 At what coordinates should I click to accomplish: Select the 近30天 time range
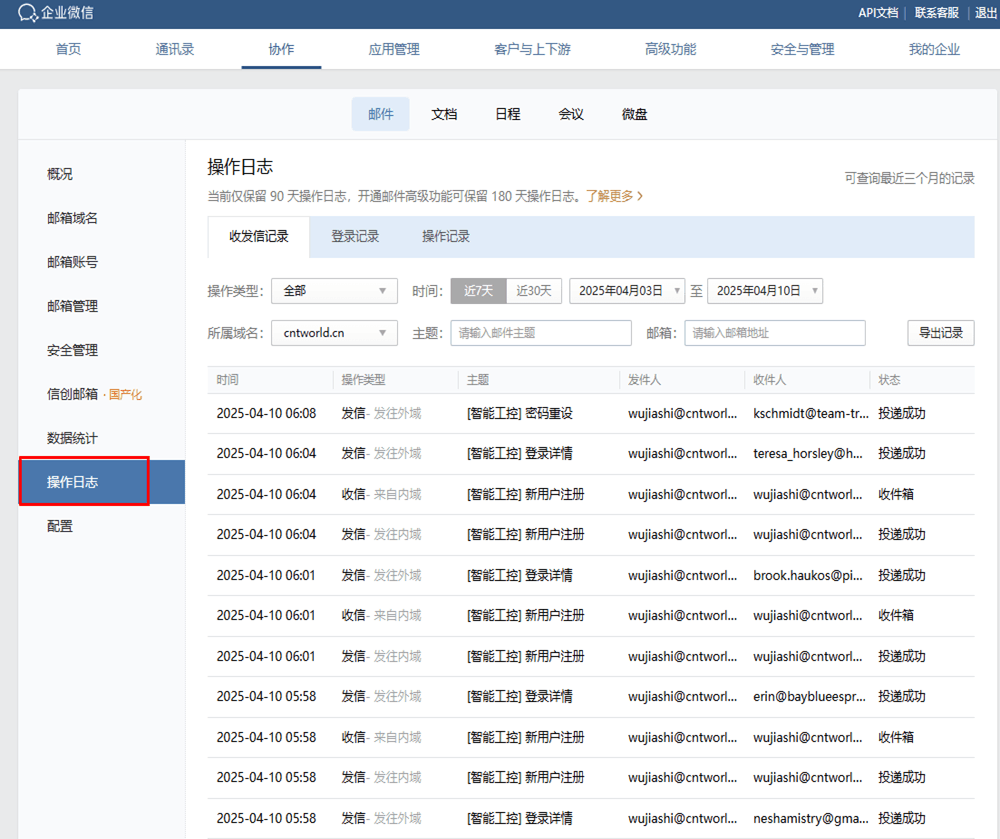[x=534, y=291]
